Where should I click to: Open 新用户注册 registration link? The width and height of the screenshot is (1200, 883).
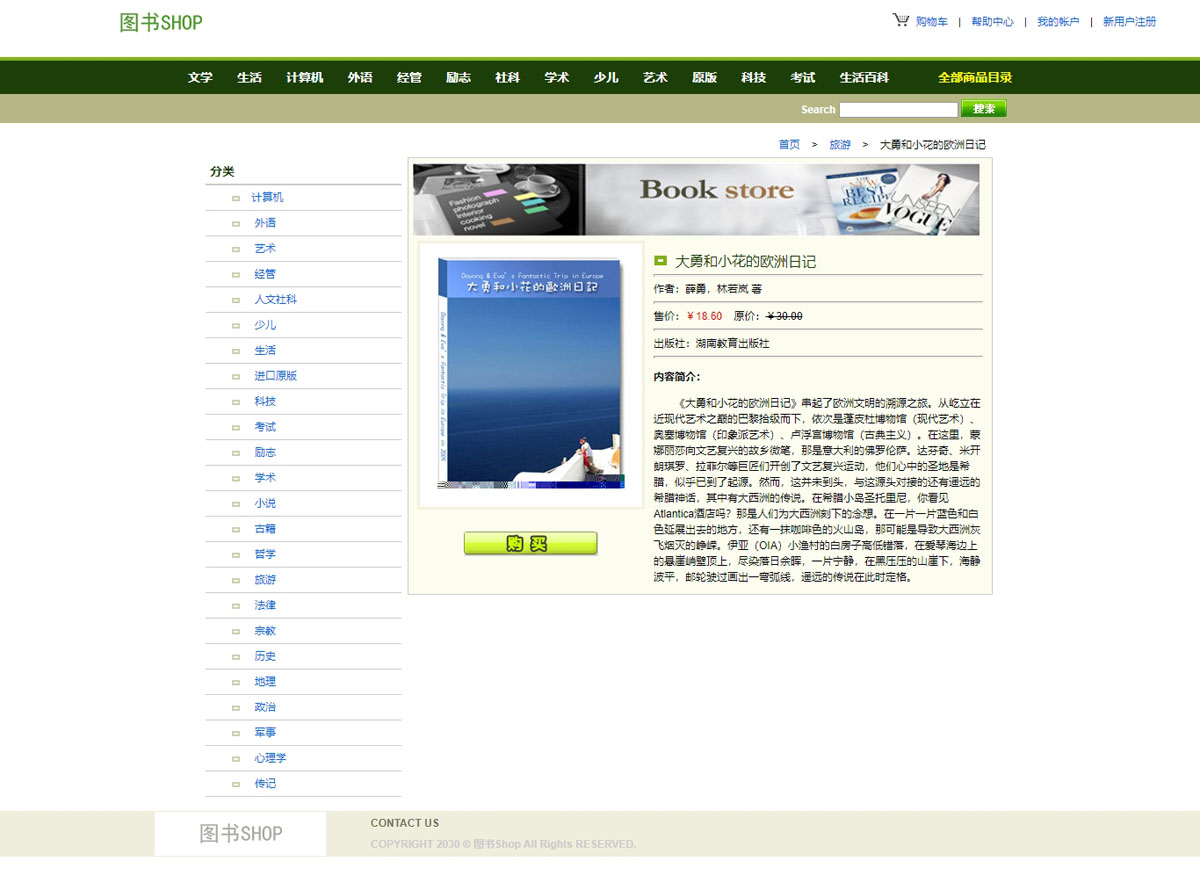(x=1129, y=22)
